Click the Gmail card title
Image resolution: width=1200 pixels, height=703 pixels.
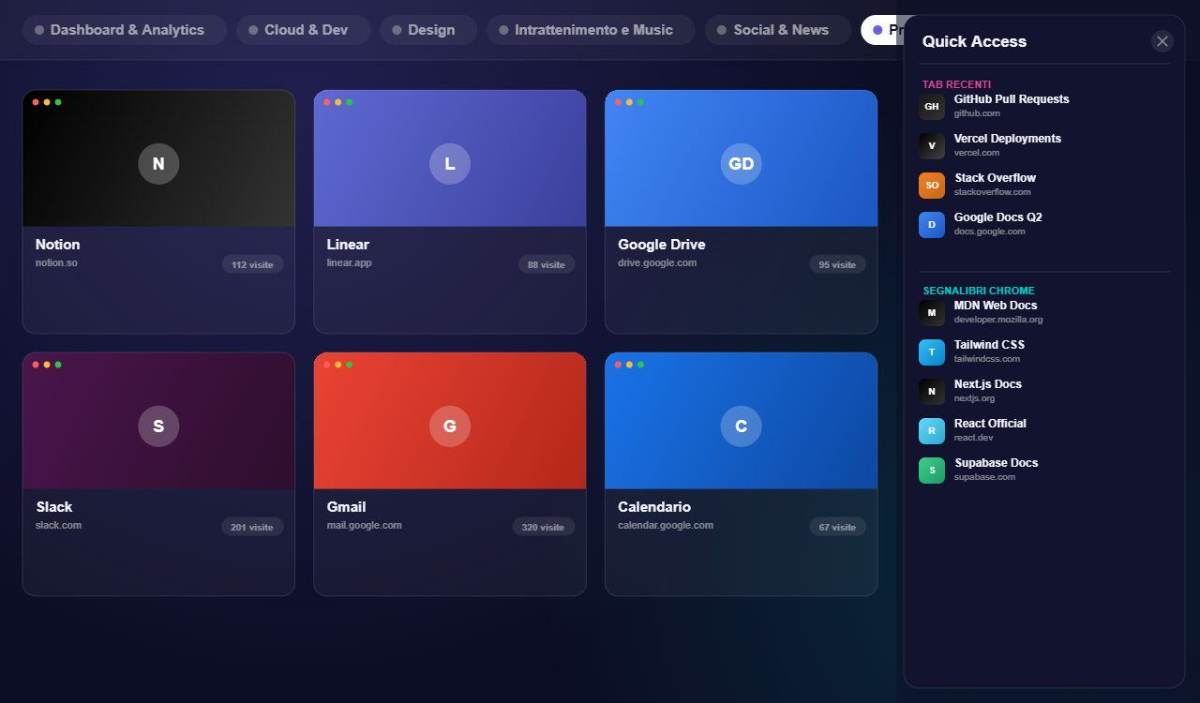click(x=347, y=507)
